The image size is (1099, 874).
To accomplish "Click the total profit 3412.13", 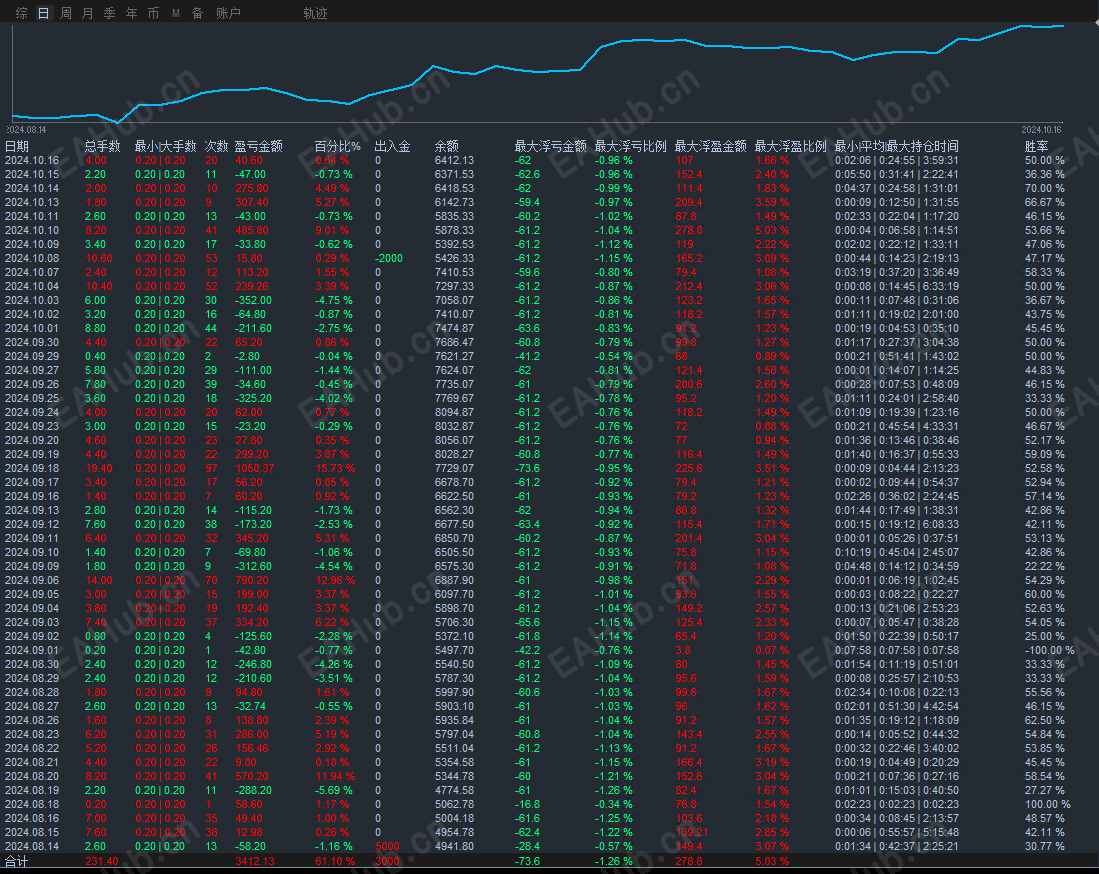I will click(x=255, y=861).
